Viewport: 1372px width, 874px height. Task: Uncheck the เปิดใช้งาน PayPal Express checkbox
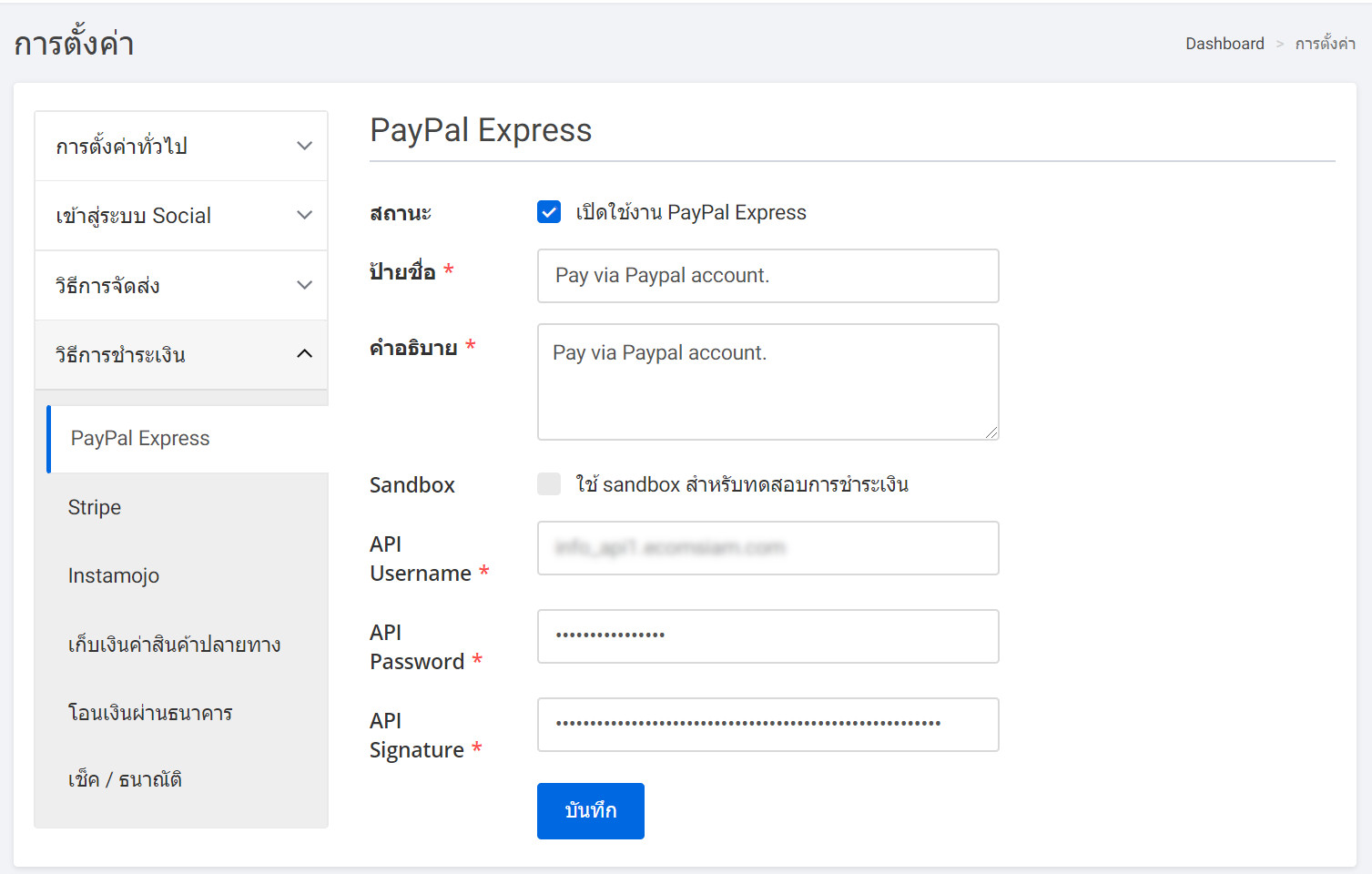pyautogui.click(x=549, y=212)
